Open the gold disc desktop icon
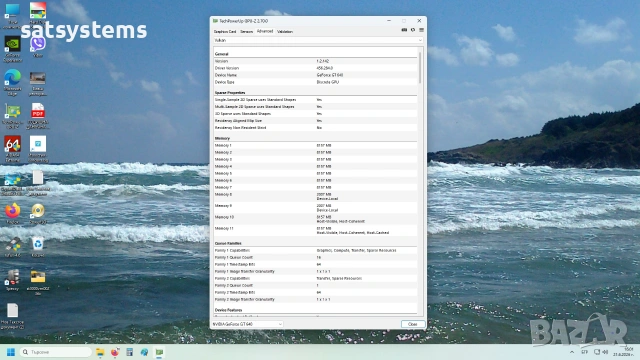This screenshot has height=360, width=640. (x=38, y=213)
